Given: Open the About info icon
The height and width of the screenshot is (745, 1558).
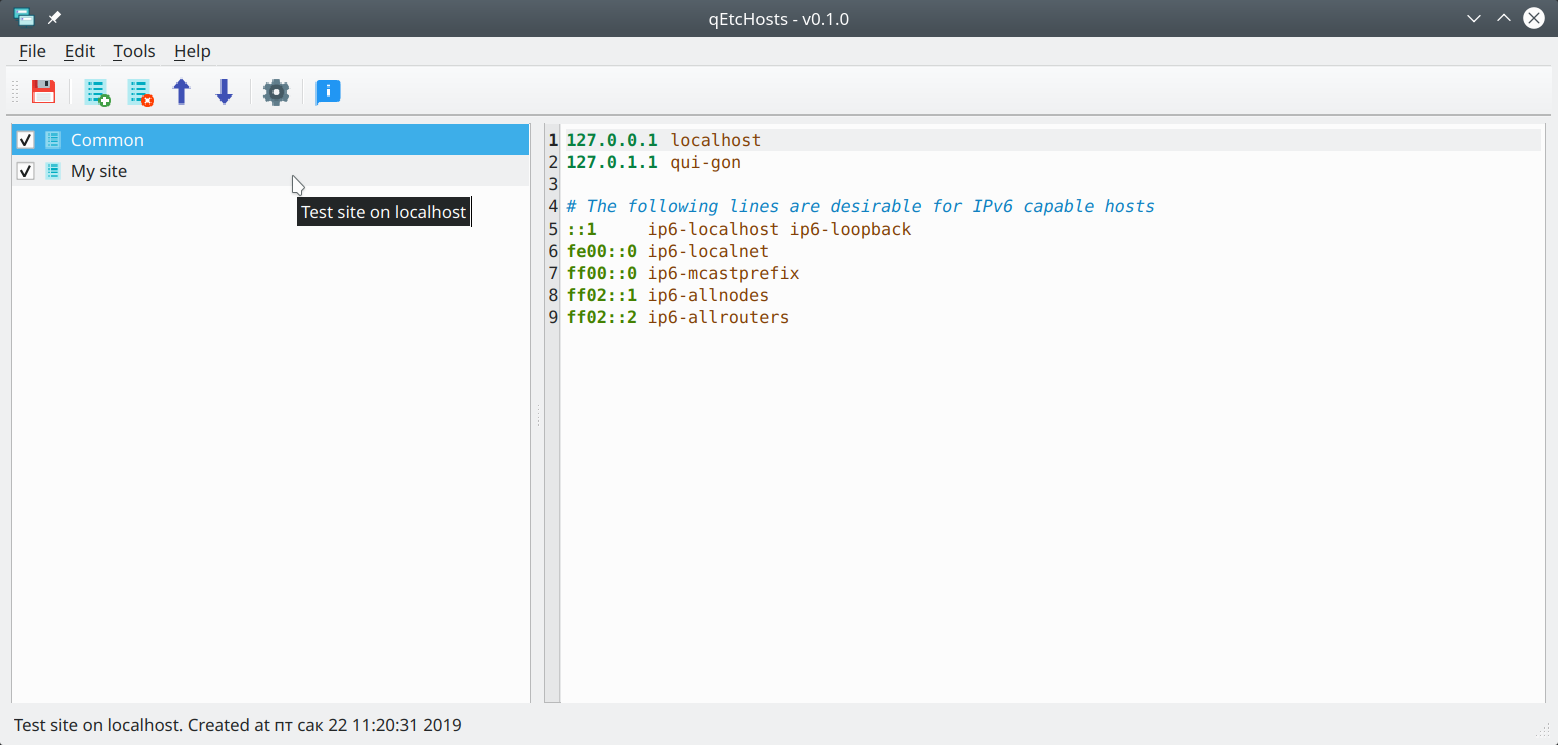Looking at the screenshot, I should pyautogui.click(x=328, y=92).
